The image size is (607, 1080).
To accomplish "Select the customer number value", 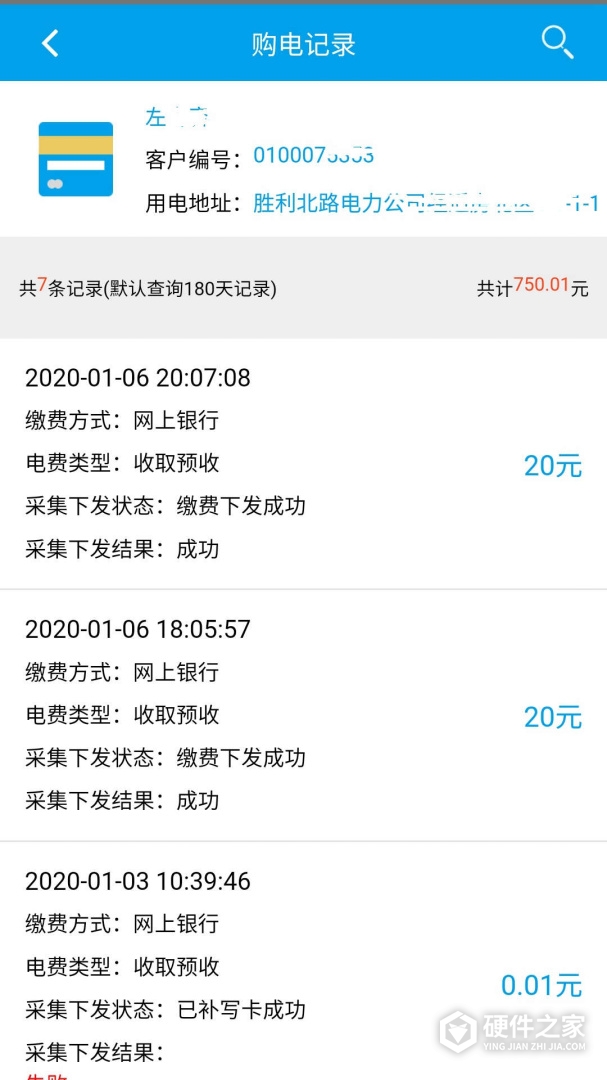I will coord(313,156).
